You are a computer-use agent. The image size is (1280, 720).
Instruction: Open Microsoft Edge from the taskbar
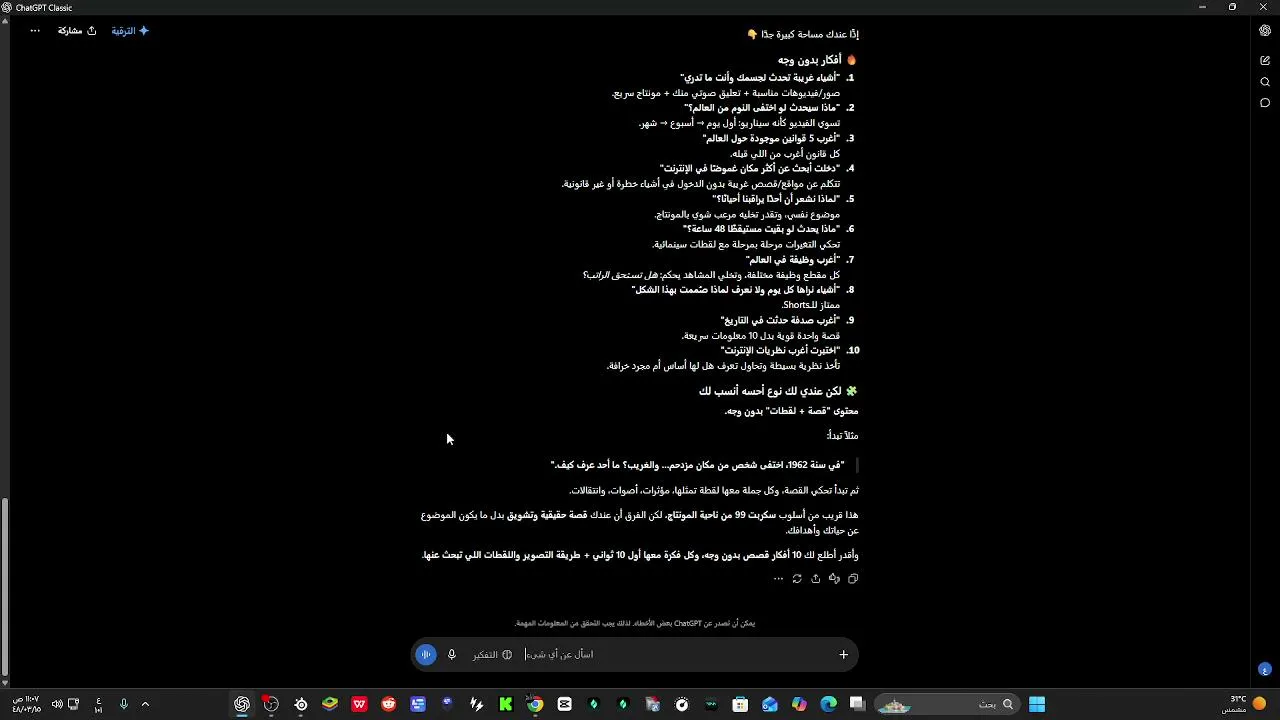click(x=828, y=705)
